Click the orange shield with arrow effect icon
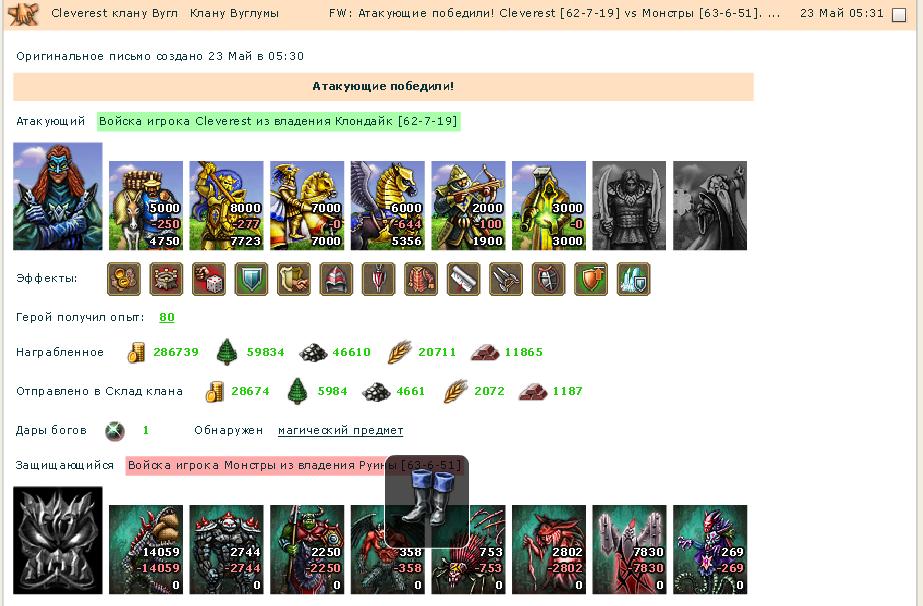The height and width of the screenshot is (606, 923). tap(591, 279)
